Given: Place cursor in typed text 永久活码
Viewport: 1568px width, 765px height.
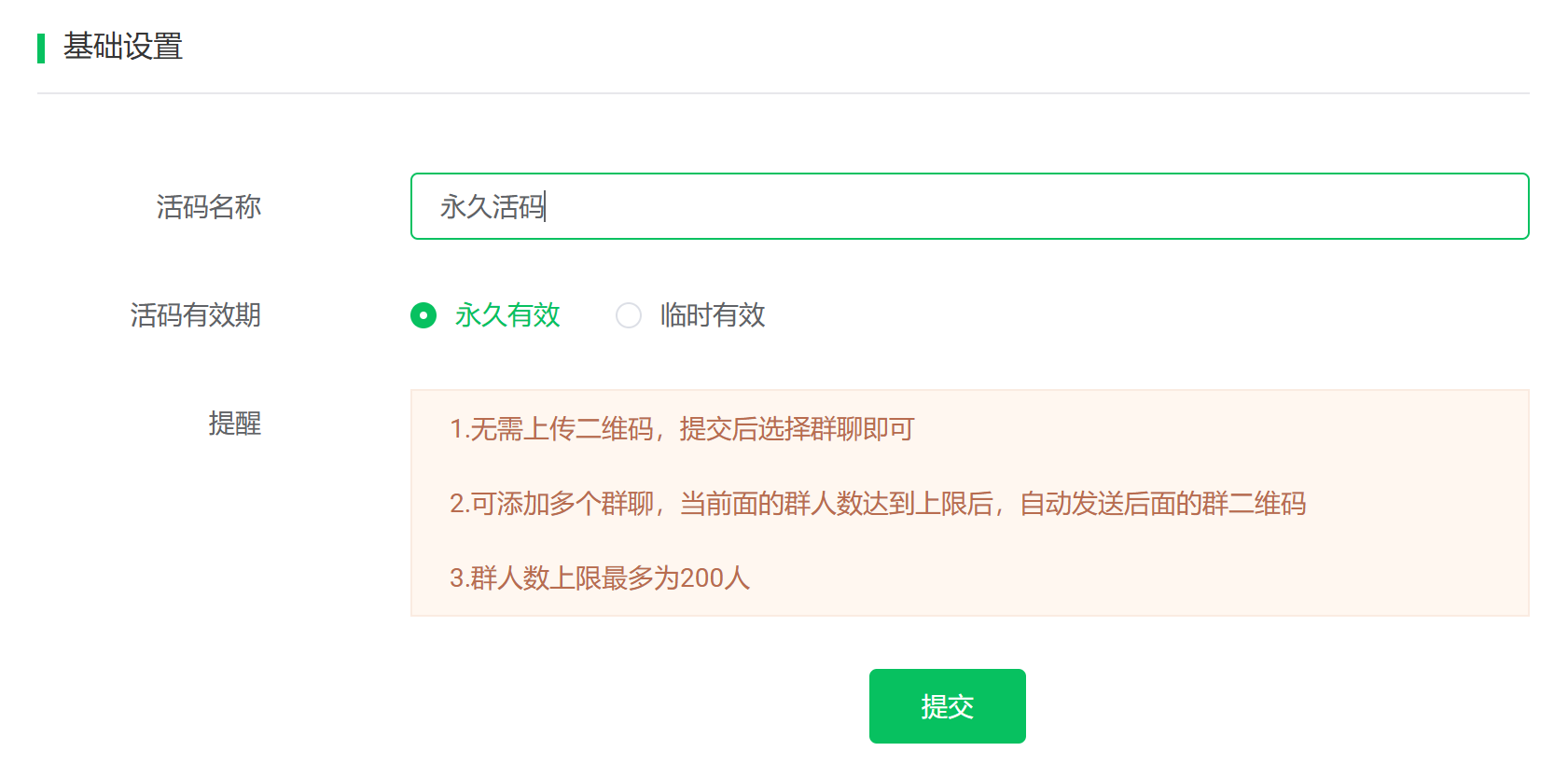Looking at the screenshot, I should coord(493,207).
